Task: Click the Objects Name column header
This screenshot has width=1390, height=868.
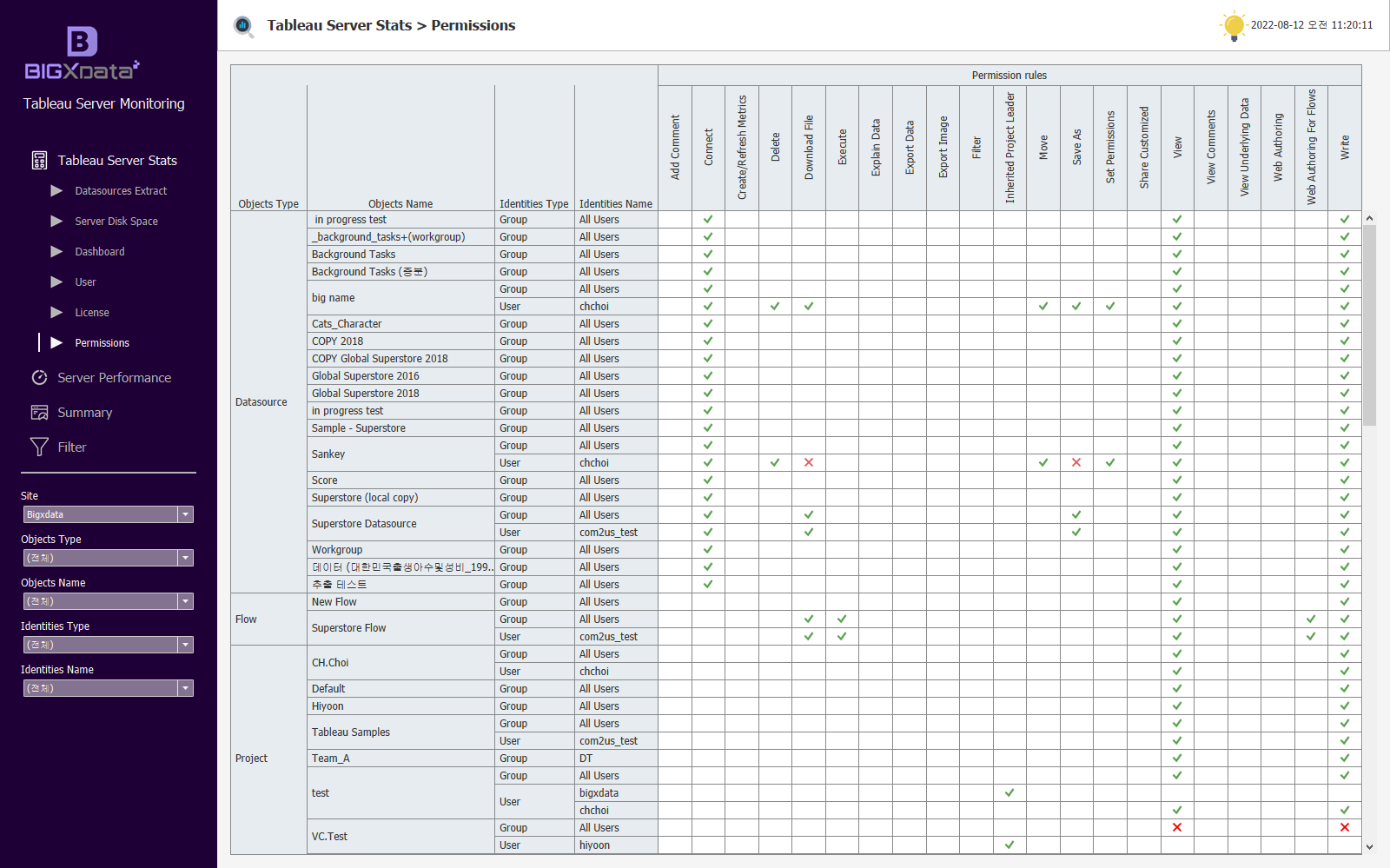Action: point(400,203)
